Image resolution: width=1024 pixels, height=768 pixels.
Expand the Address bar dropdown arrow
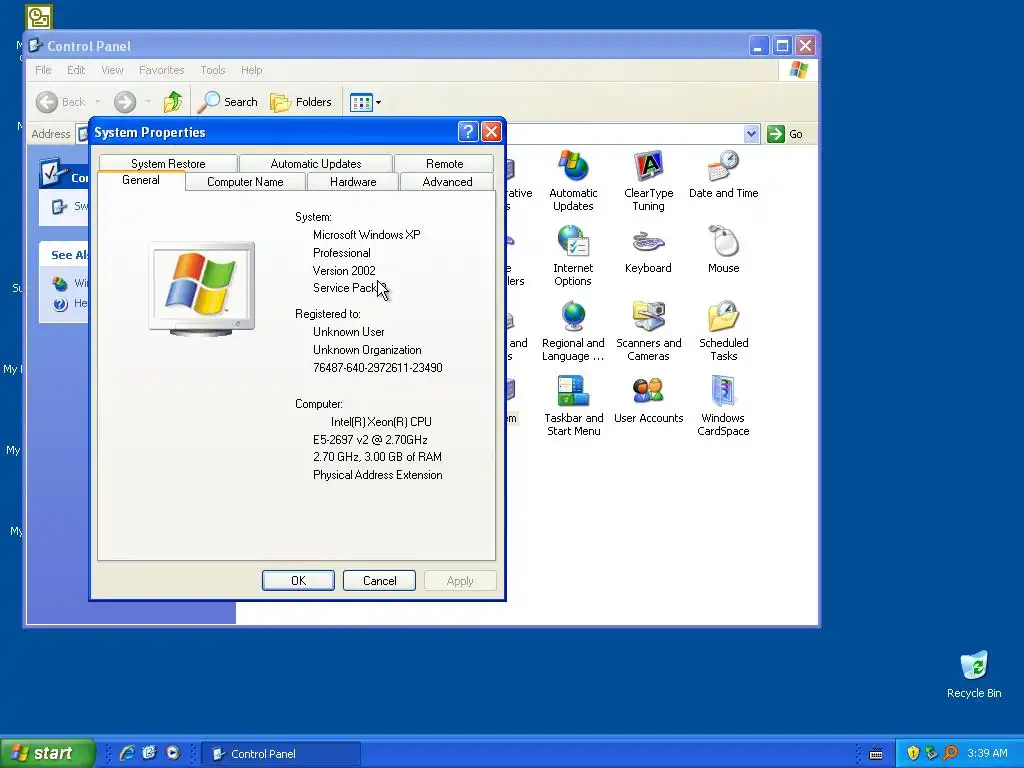(x=751, y=134)
